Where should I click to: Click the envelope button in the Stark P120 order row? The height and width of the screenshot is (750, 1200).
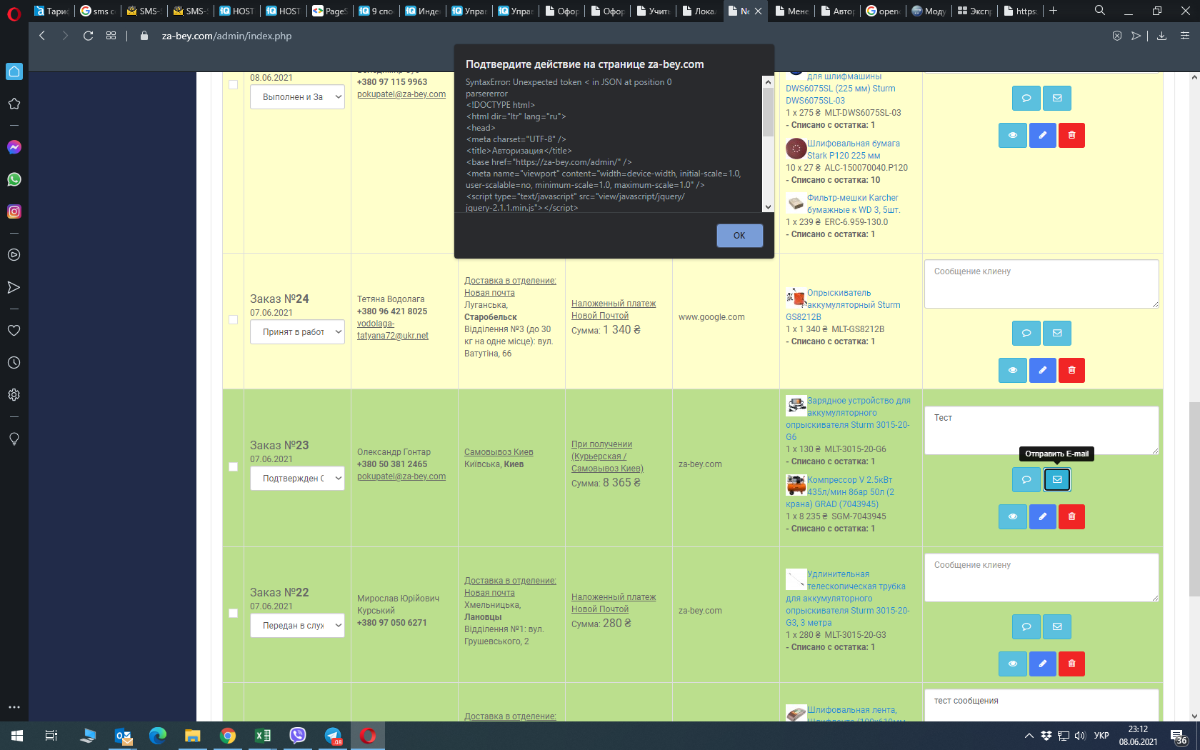[1057, 99]
